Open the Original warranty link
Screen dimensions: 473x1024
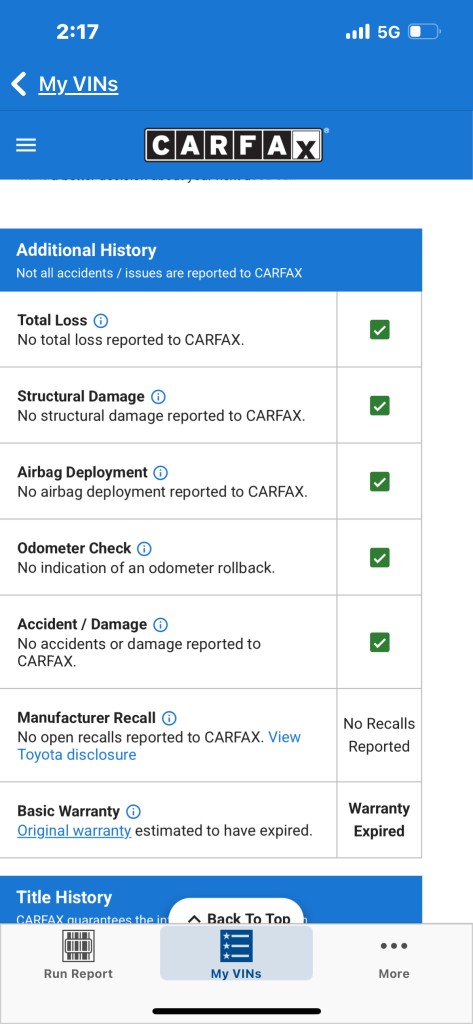74,831
